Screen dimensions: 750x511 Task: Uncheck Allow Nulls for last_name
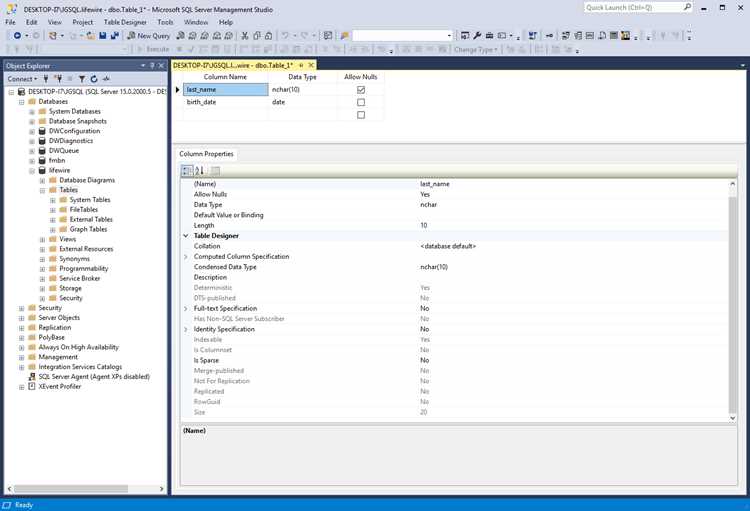click(x=361, y=89)
